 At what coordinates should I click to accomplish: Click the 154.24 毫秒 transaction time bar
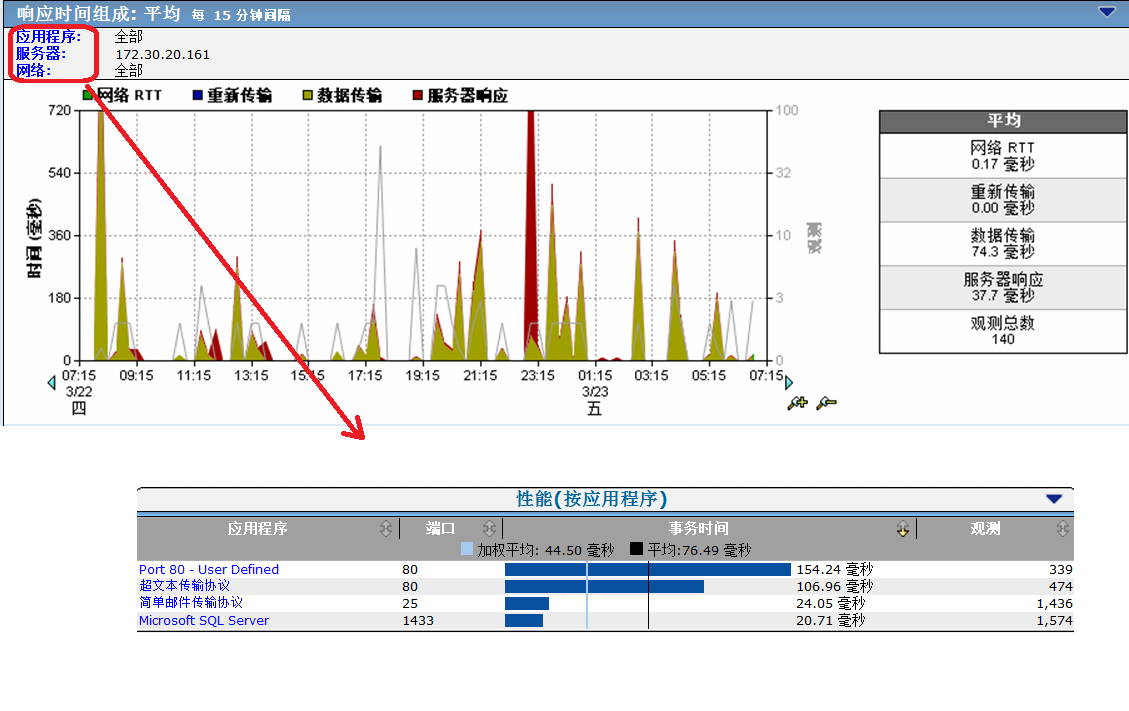tap(648, 569)
